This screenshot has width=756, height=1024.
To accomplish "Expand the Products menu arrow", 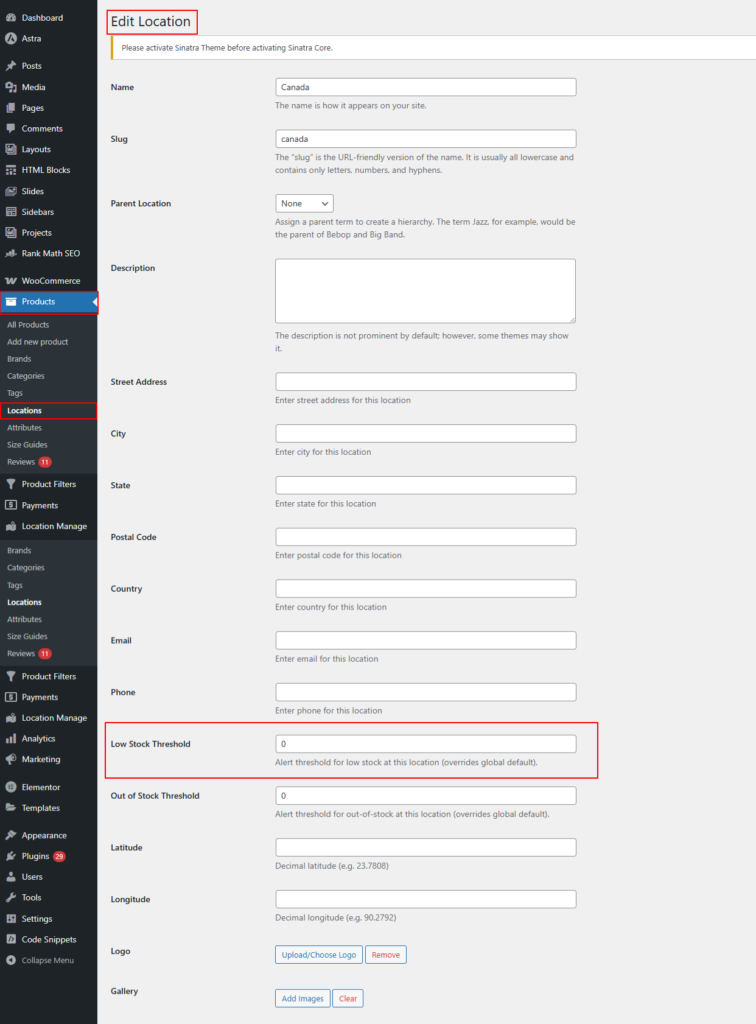I will 94,302.
